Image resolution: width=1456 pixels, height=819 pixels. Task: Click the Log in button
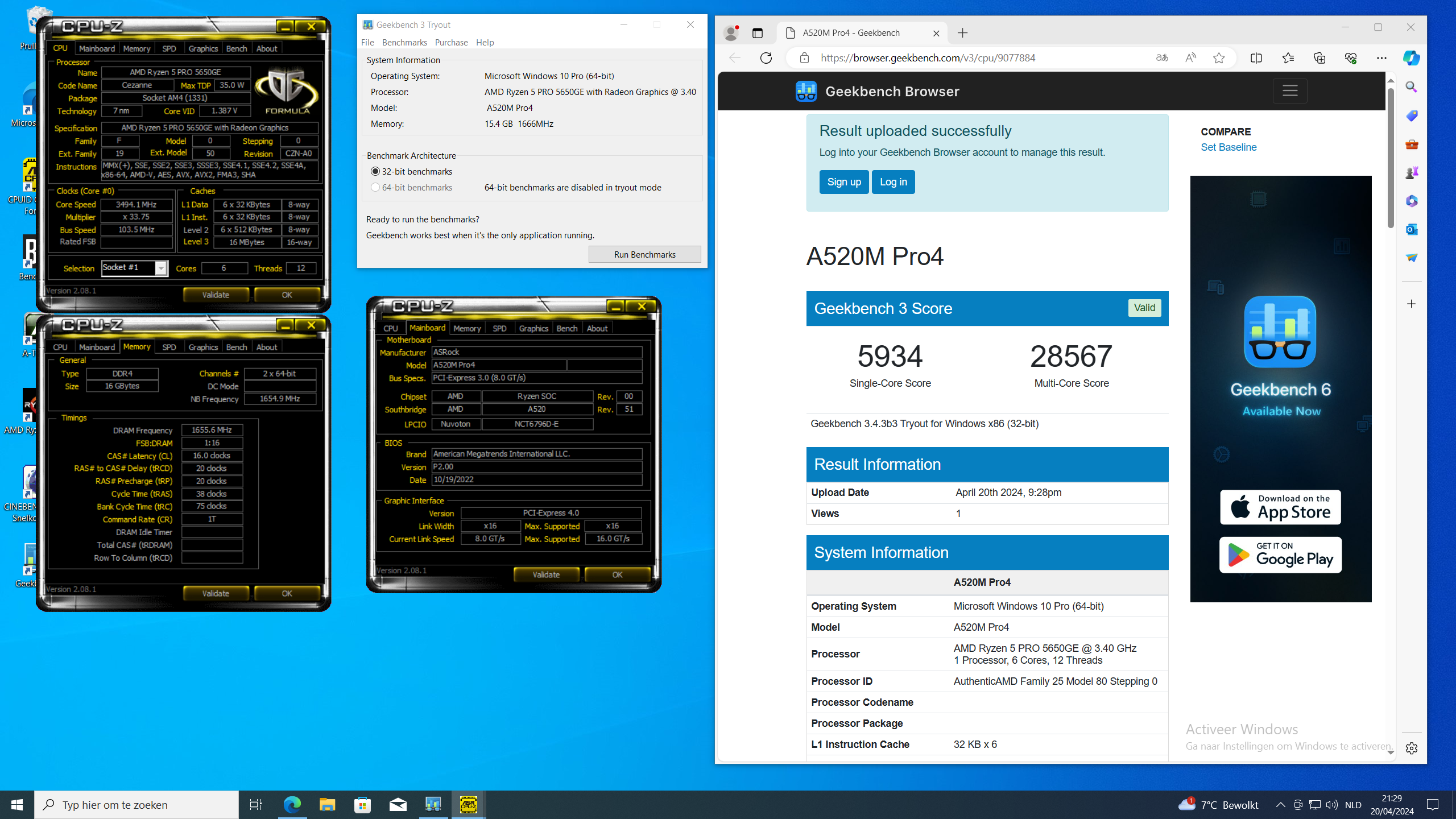[893, 182]
